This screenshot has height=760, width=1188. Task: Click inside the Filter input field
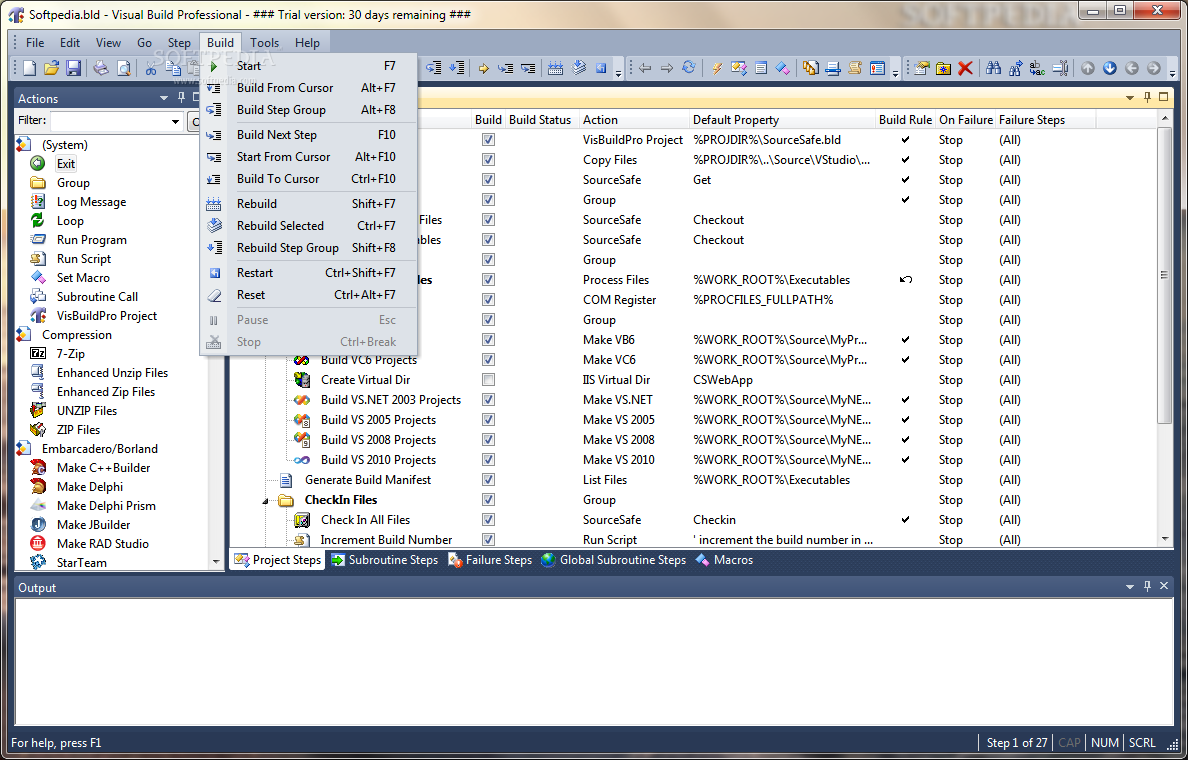(109, 121)
